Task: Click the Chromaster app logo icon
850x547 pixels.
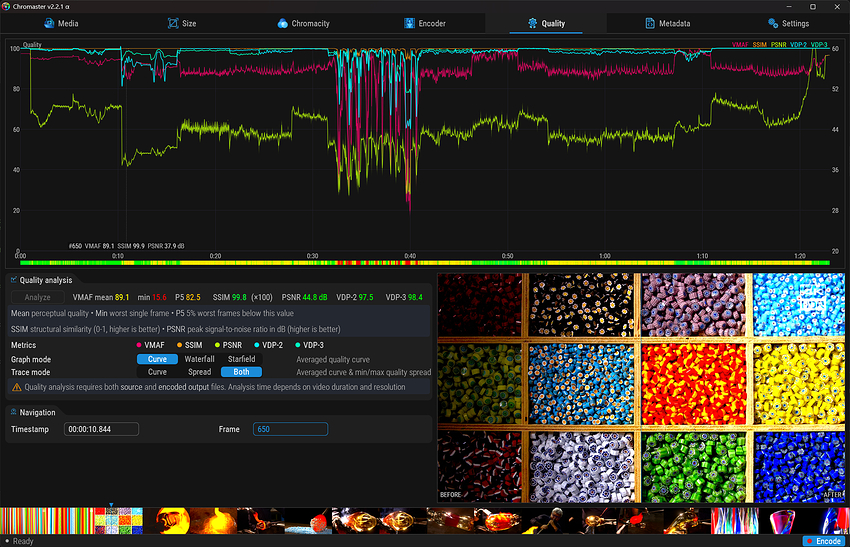Action: click(6, 7)
